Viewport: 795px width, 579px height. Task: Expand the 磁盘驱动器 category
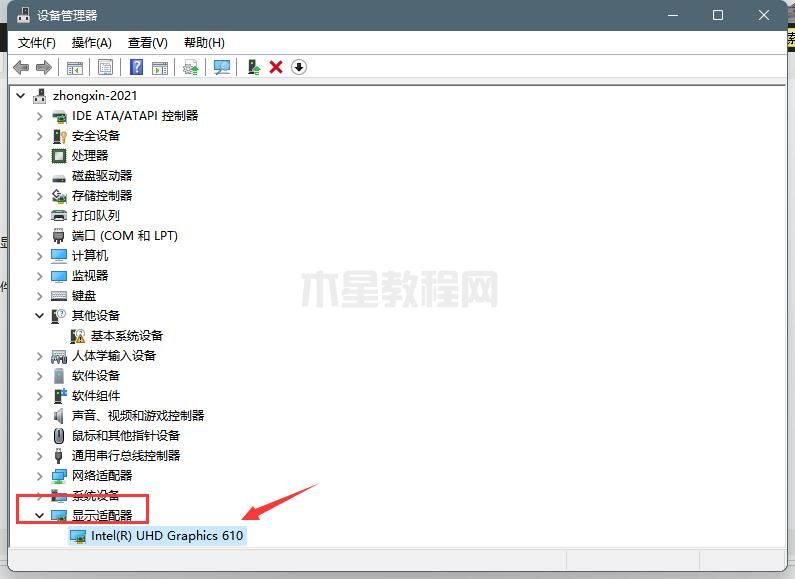pos(40,176)
